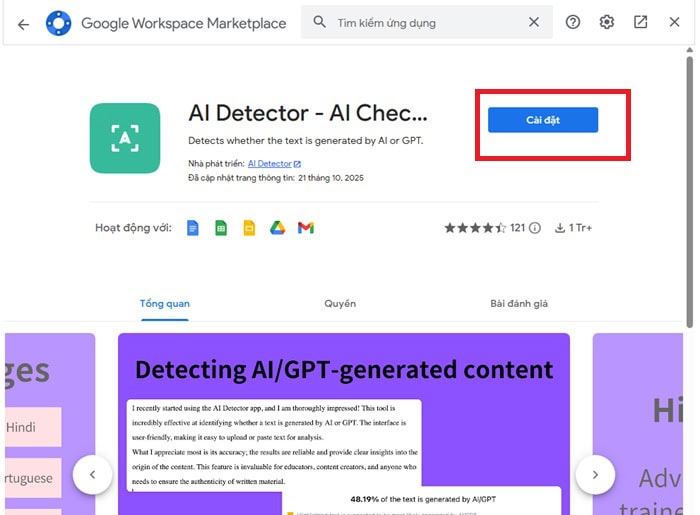Switch to the Quyền tab

pyautogui.click(x=340, y=303)
